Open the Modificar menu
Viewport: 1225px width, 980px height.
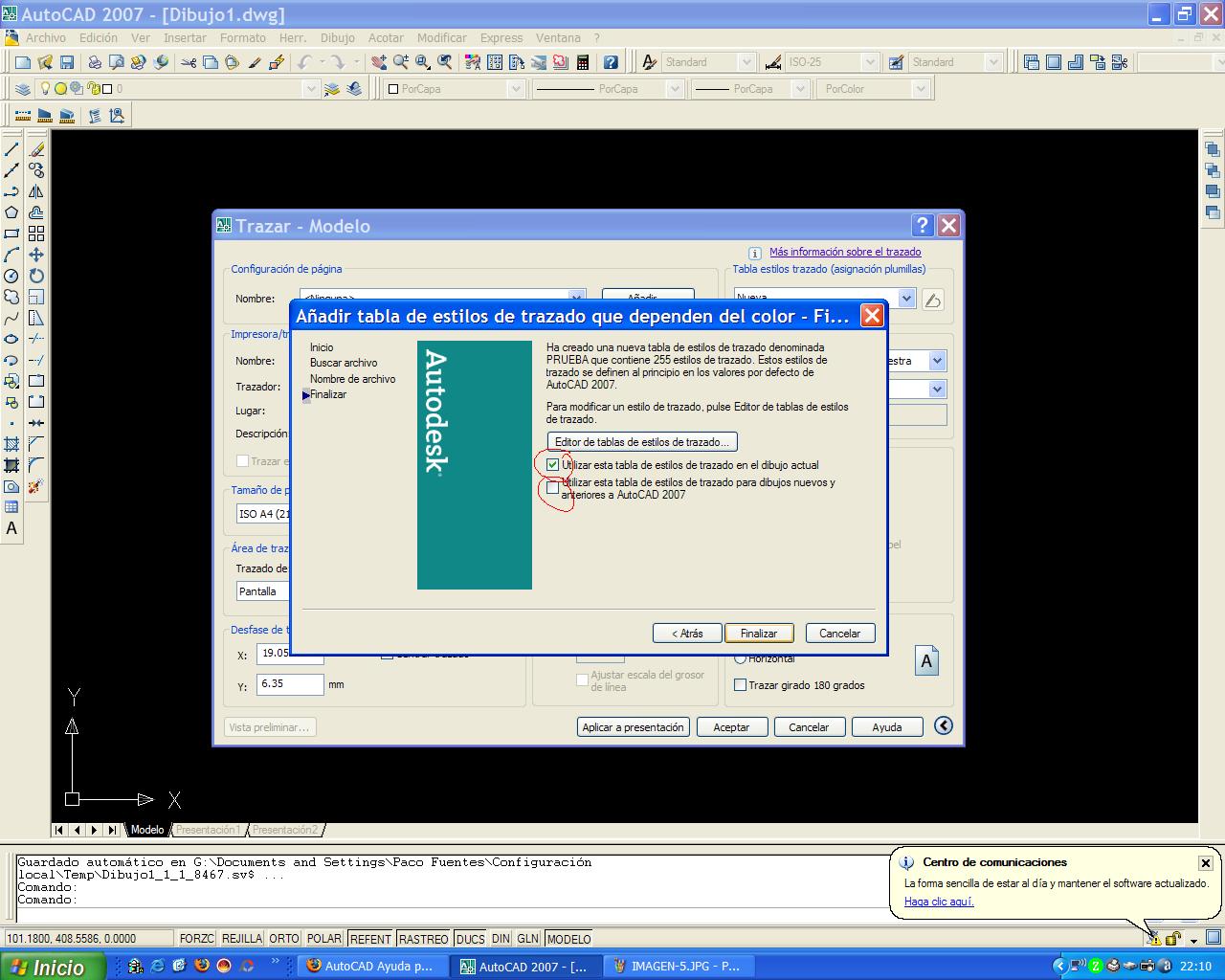tap(442, 38)
